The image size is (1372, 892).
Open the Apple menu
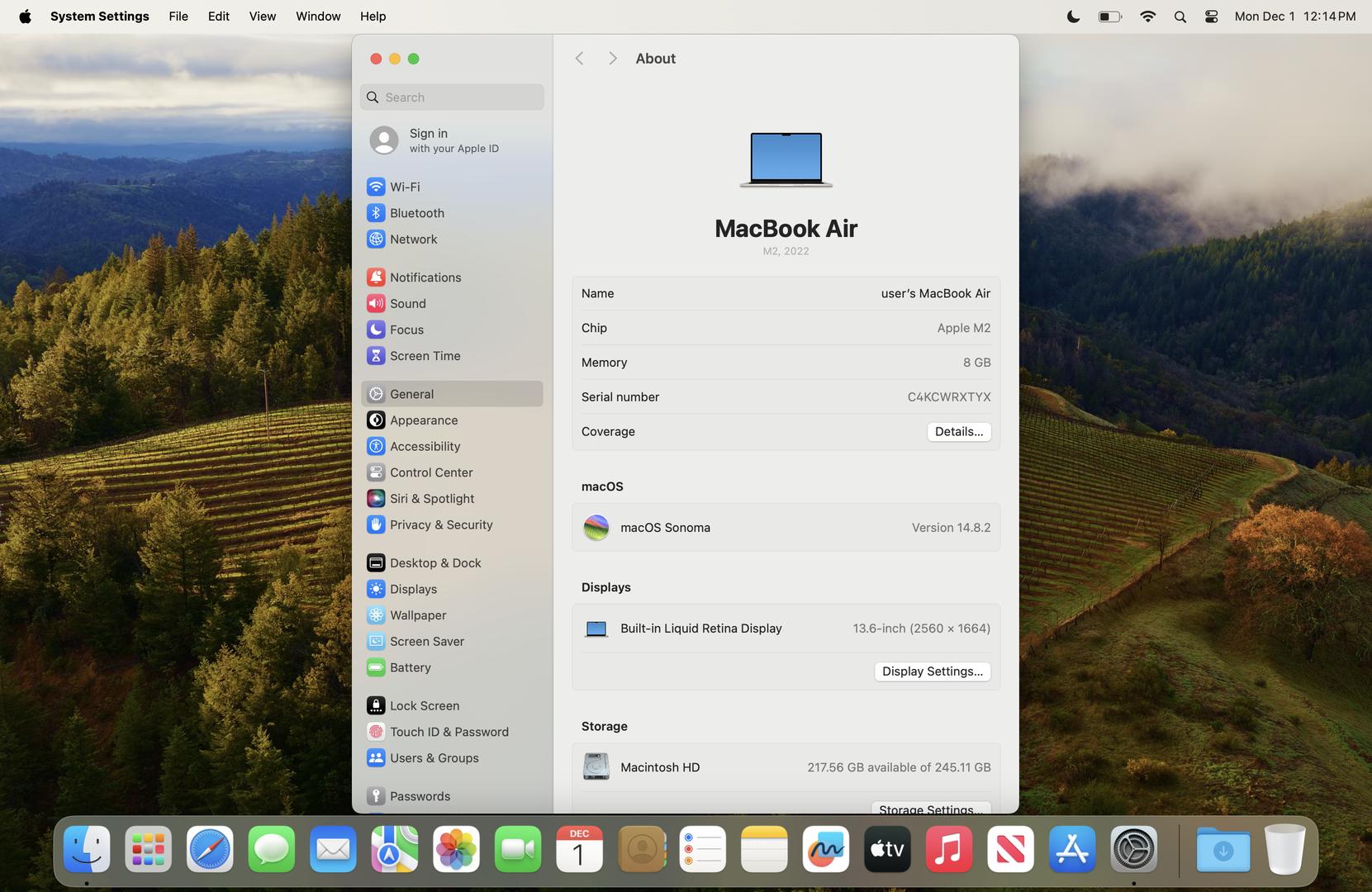click(25, 17)
